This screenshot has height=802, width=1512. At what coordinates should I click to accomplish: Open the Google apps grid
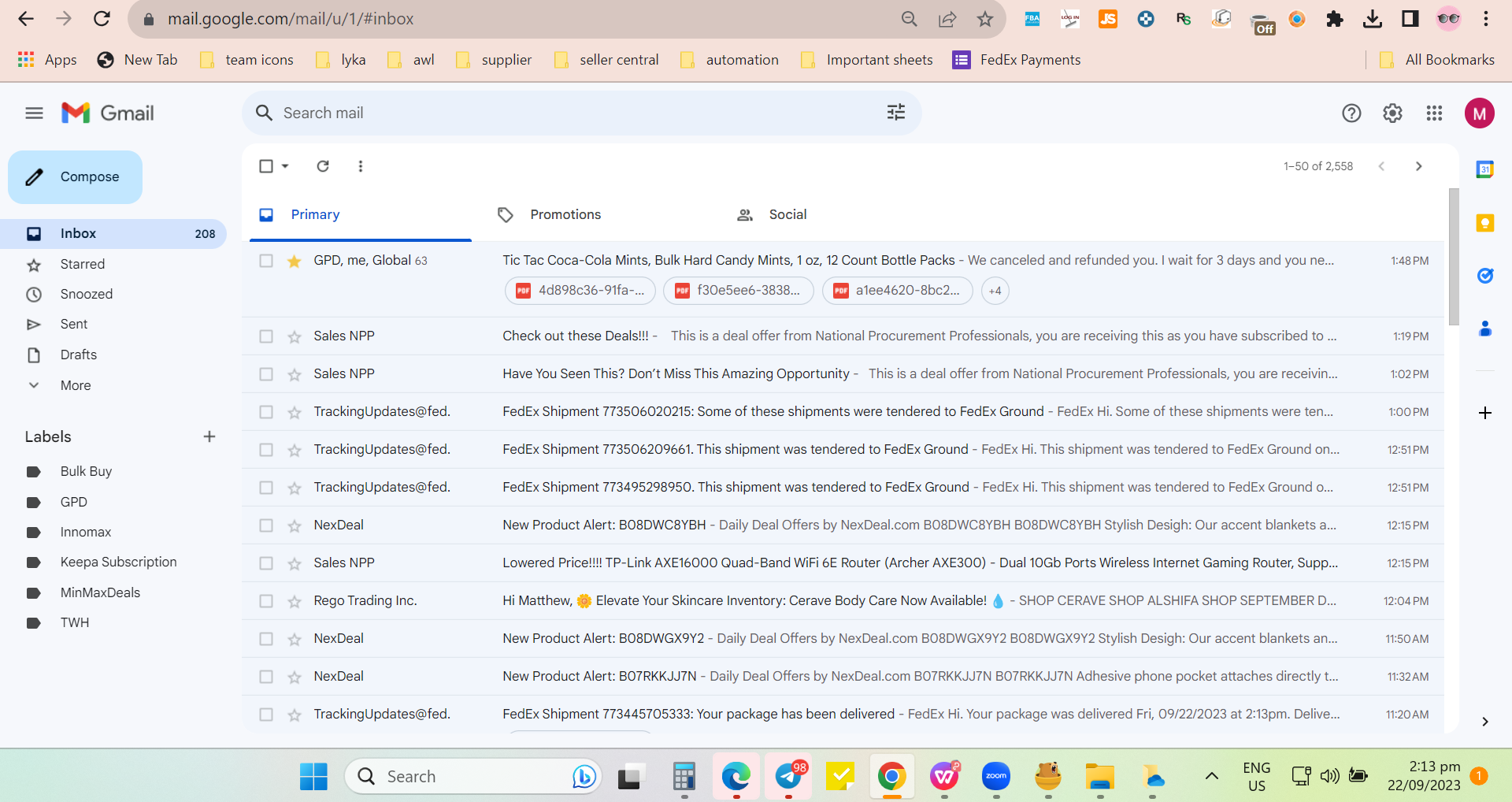[x=1434, y=113]
